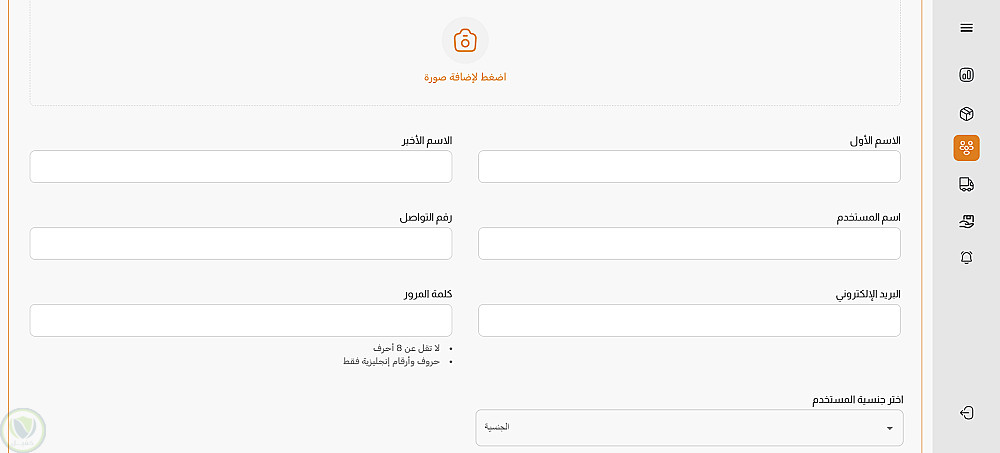Image resolution: width=1000 pixels, height=453 pixels.
Task: Focus the 'اسم المستخدم' text field
Action: tap(689, 243)
